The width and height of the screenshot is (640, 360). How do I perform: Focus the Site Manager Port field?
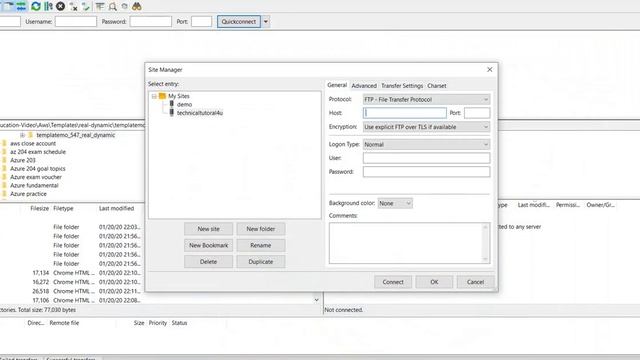[x=477, y=113]
